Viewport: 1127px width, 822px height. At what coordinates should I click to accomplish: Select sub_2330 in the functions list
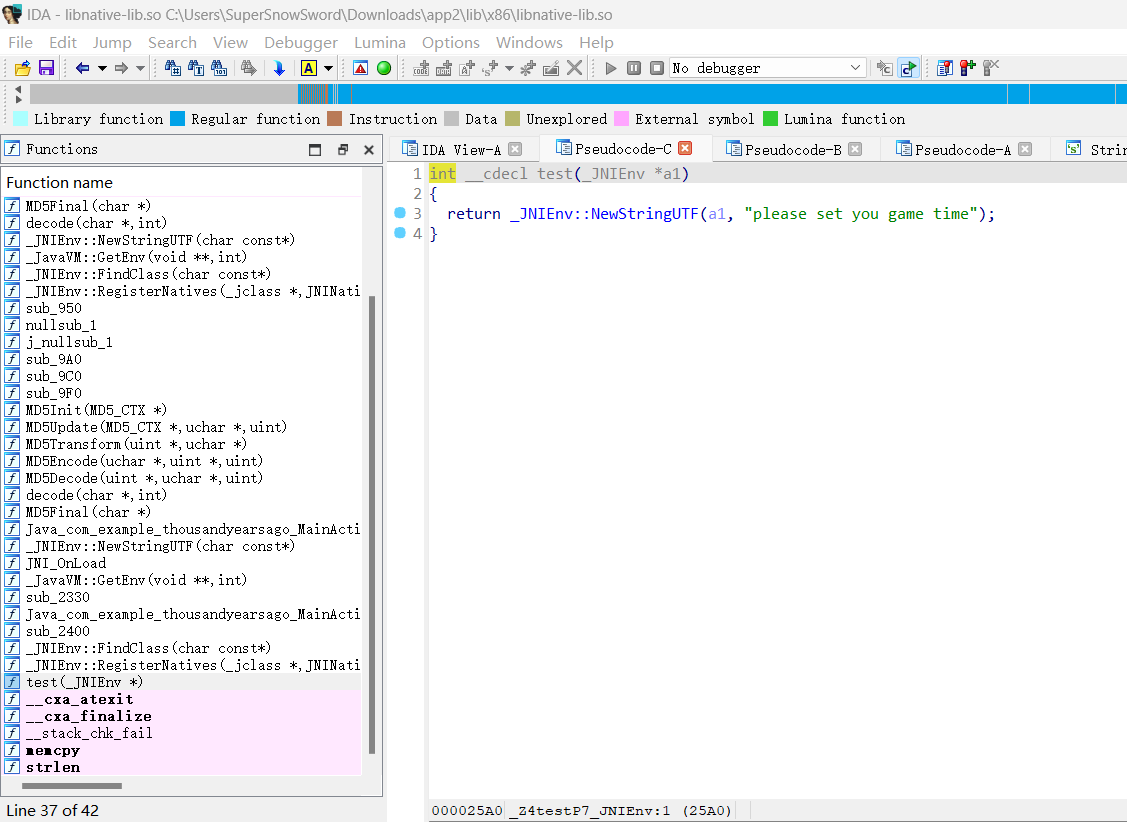[182, 597]
